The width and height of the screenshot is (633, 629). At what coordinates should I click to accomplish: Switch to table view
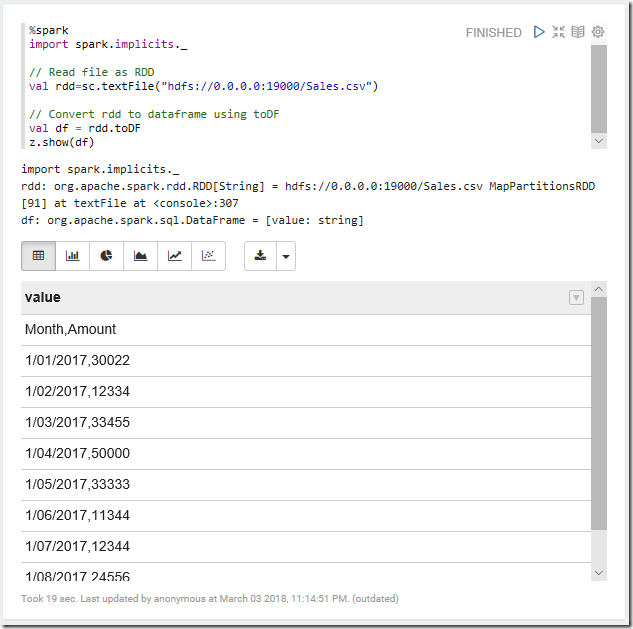(38, 256)
